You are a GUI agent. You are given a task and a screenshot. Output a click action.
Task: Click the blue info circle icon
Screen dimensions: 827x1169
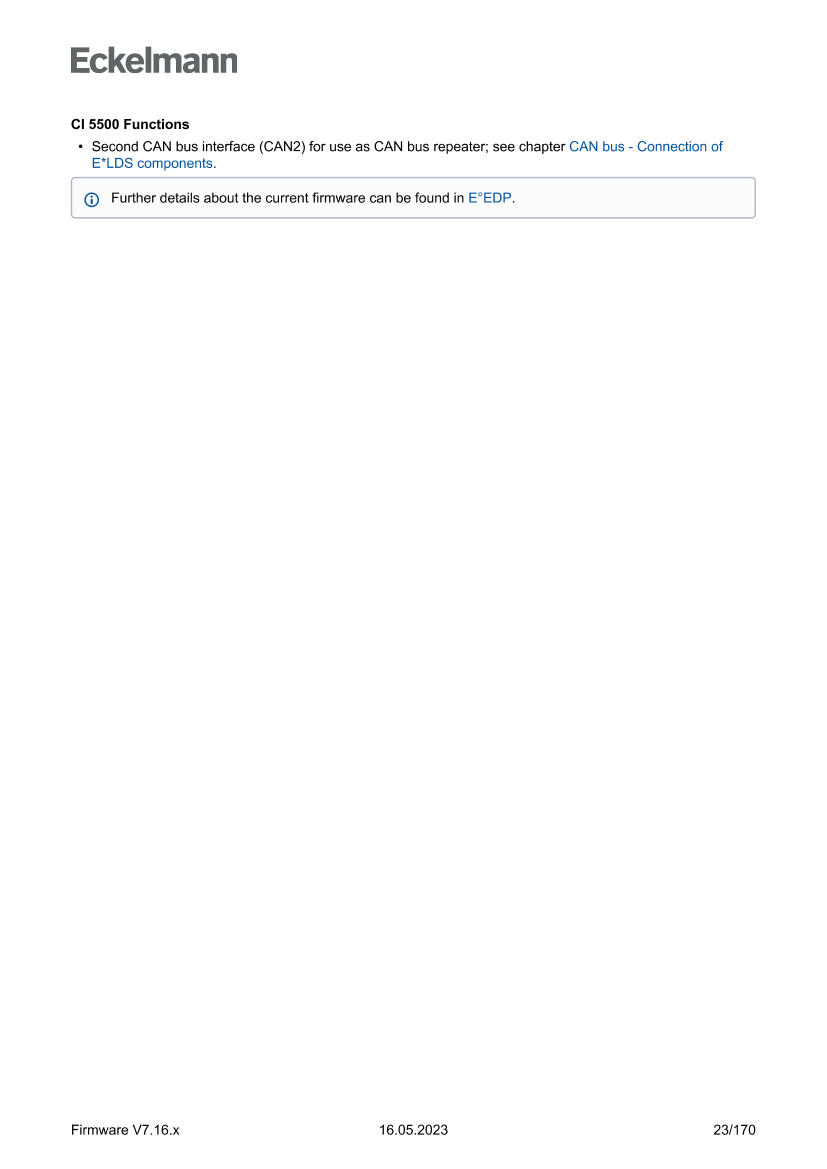point(92,199)
